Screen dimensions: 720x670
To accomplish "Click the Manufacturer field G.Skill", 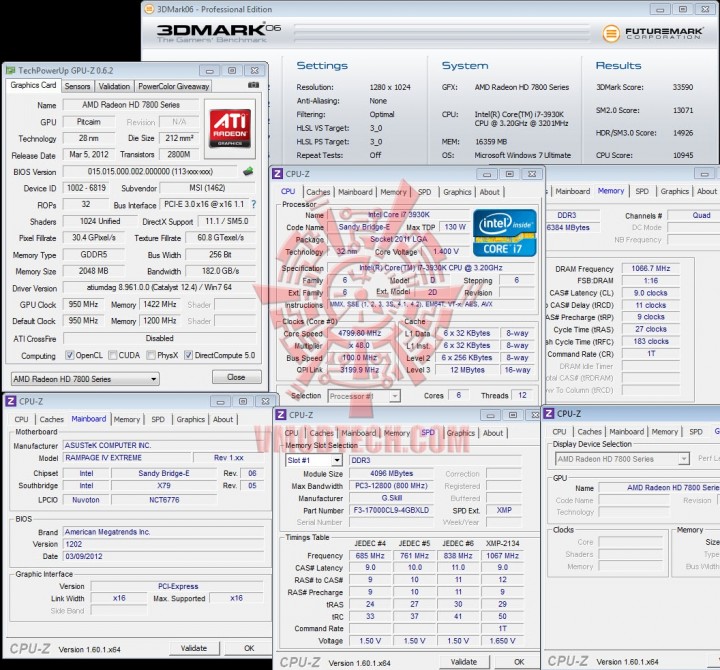I will point(391,498).
